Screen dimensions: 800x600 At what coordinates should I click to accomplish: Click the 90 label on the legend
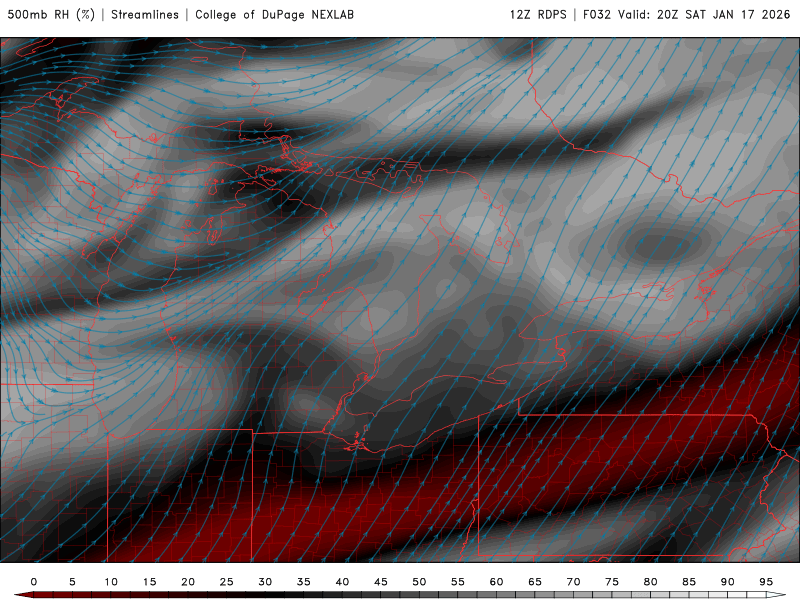[x=728, y=582]
